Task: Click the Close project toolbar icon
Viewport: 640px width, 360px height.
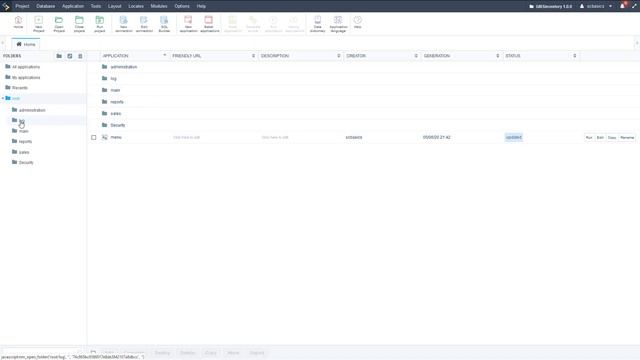Action: click(79, 24)
